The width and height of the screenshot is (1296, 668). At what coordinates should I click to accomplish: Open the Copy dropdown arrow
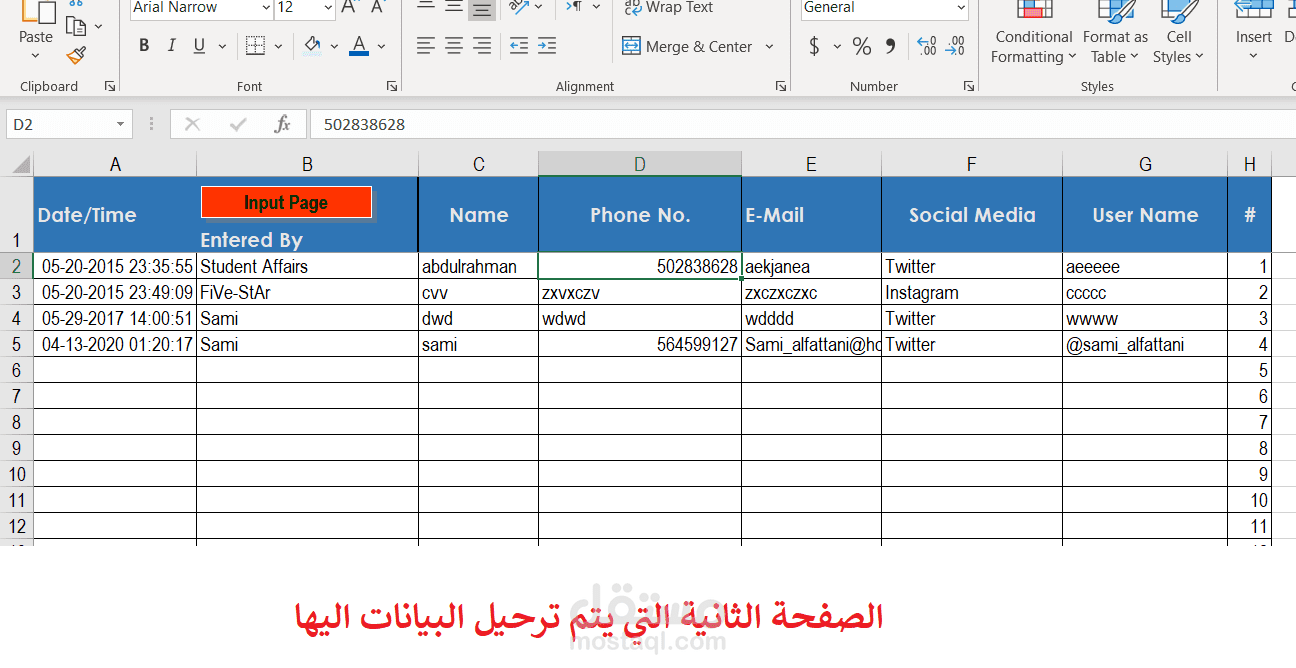[x=98, y=26]
